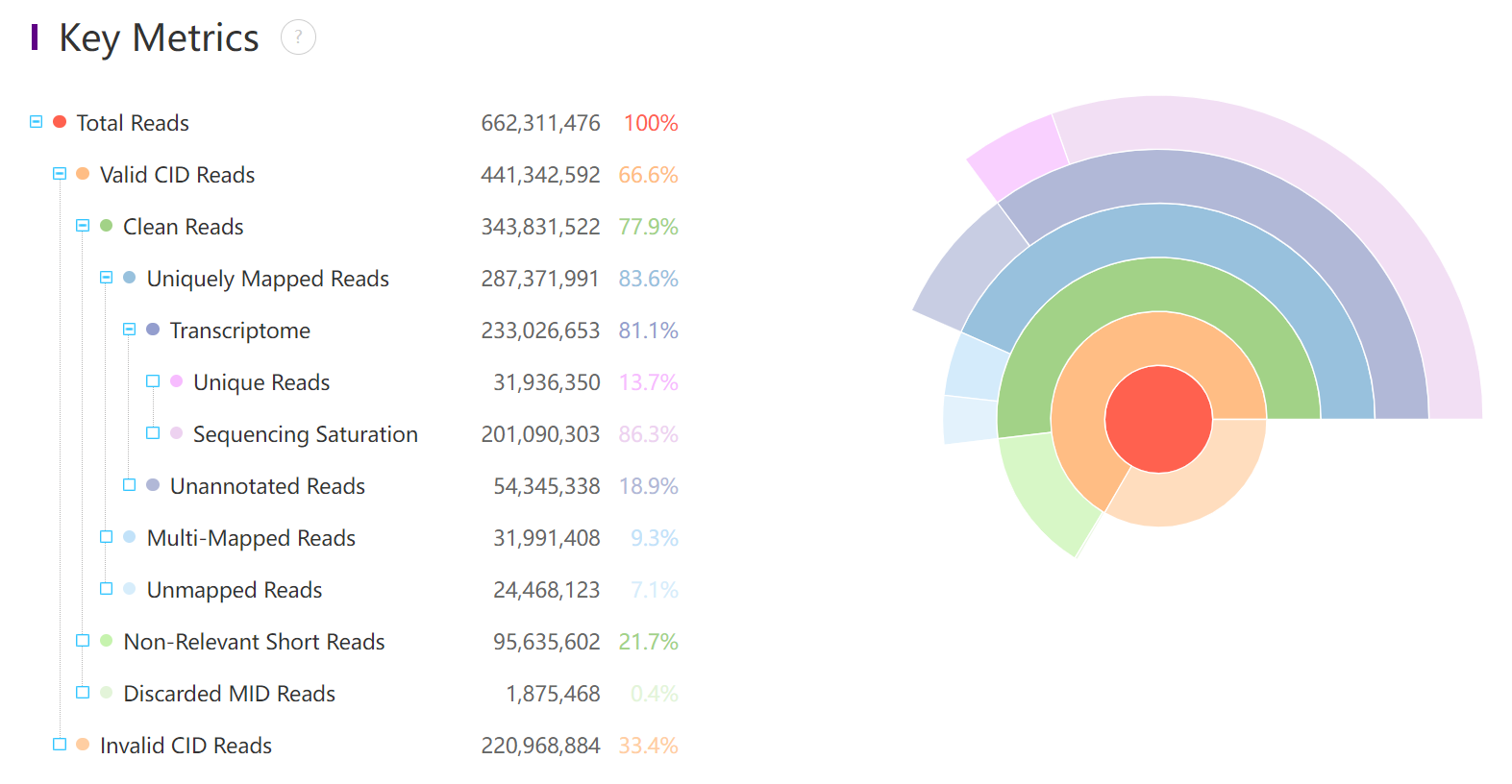Click the blue Uniquely Mapped chart arc
Screen dimensions: 1512x784
point(1158,231)
